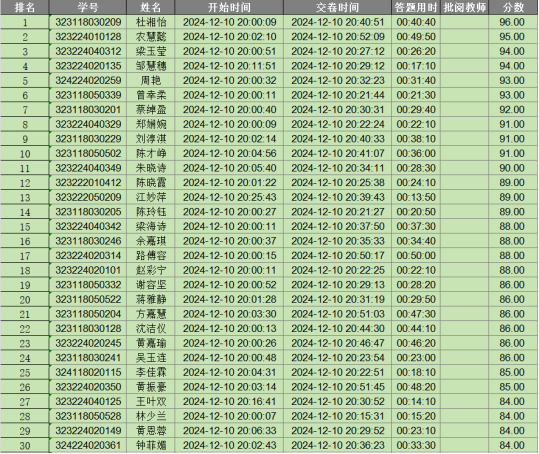The height and width of the screenshot is (454, 539).
Task: Click the name cell 林少兰
Action: (x=151, y=416)
